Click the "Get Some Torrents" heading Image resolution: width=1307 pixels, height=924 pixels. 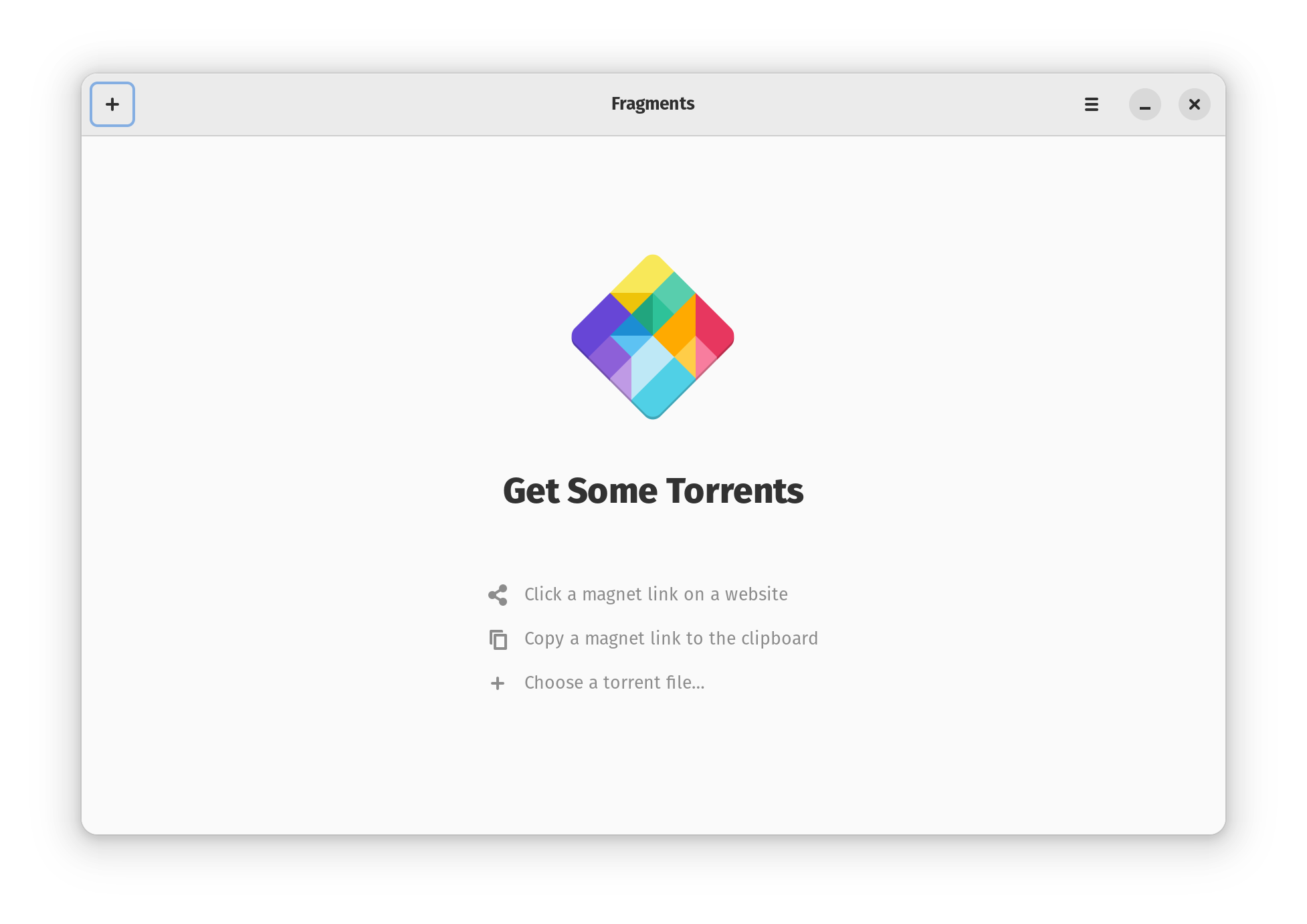pos(653,491)
